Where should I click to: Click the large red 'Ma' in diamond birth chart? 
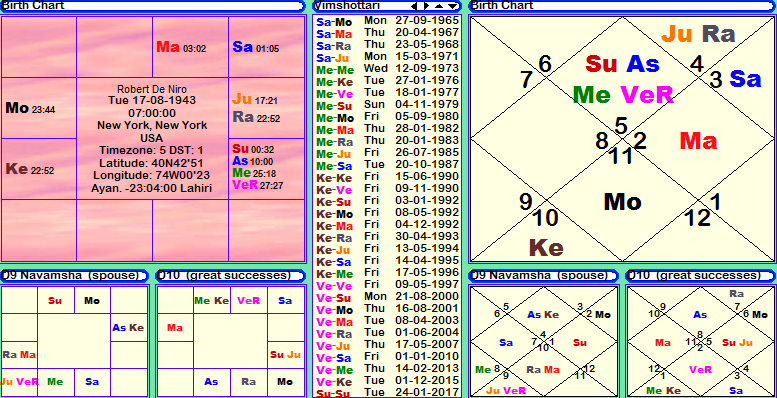(x=698, y=141)
